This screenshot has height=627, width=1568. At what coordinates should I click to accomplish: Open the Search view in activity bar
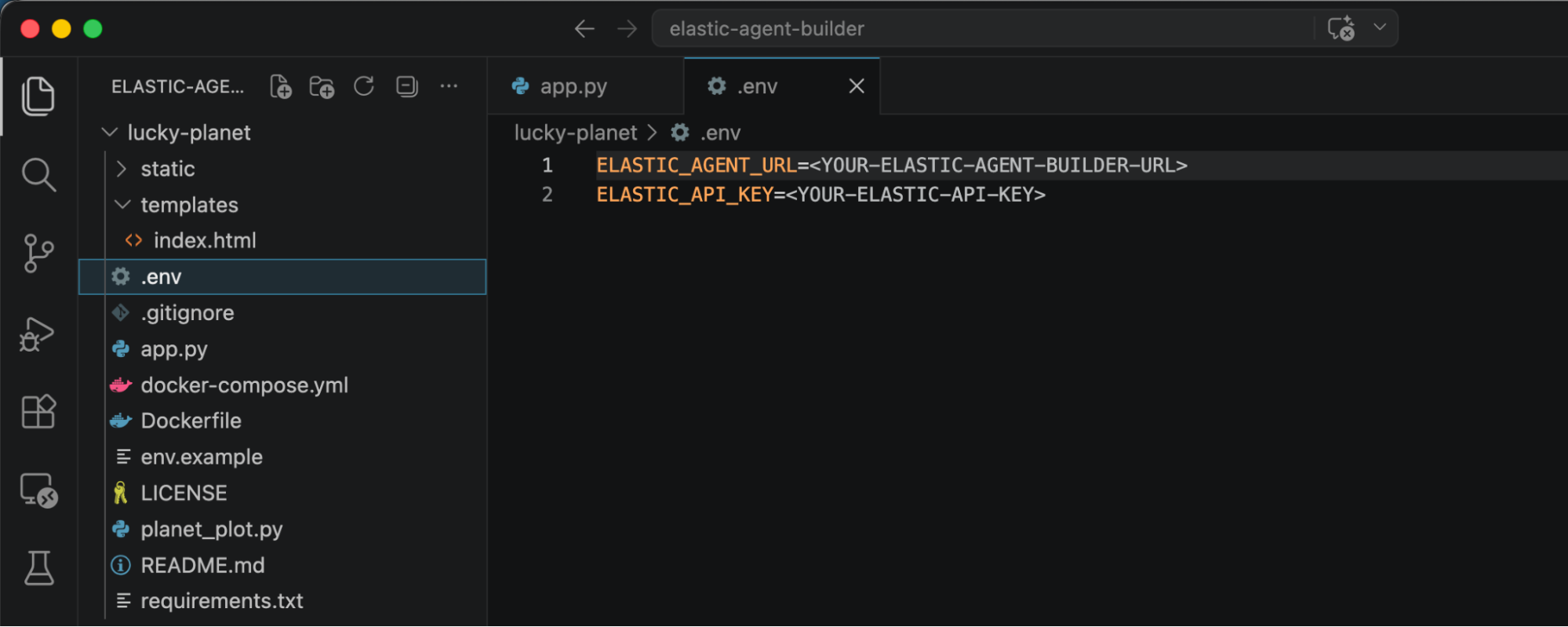click(38, 174)
